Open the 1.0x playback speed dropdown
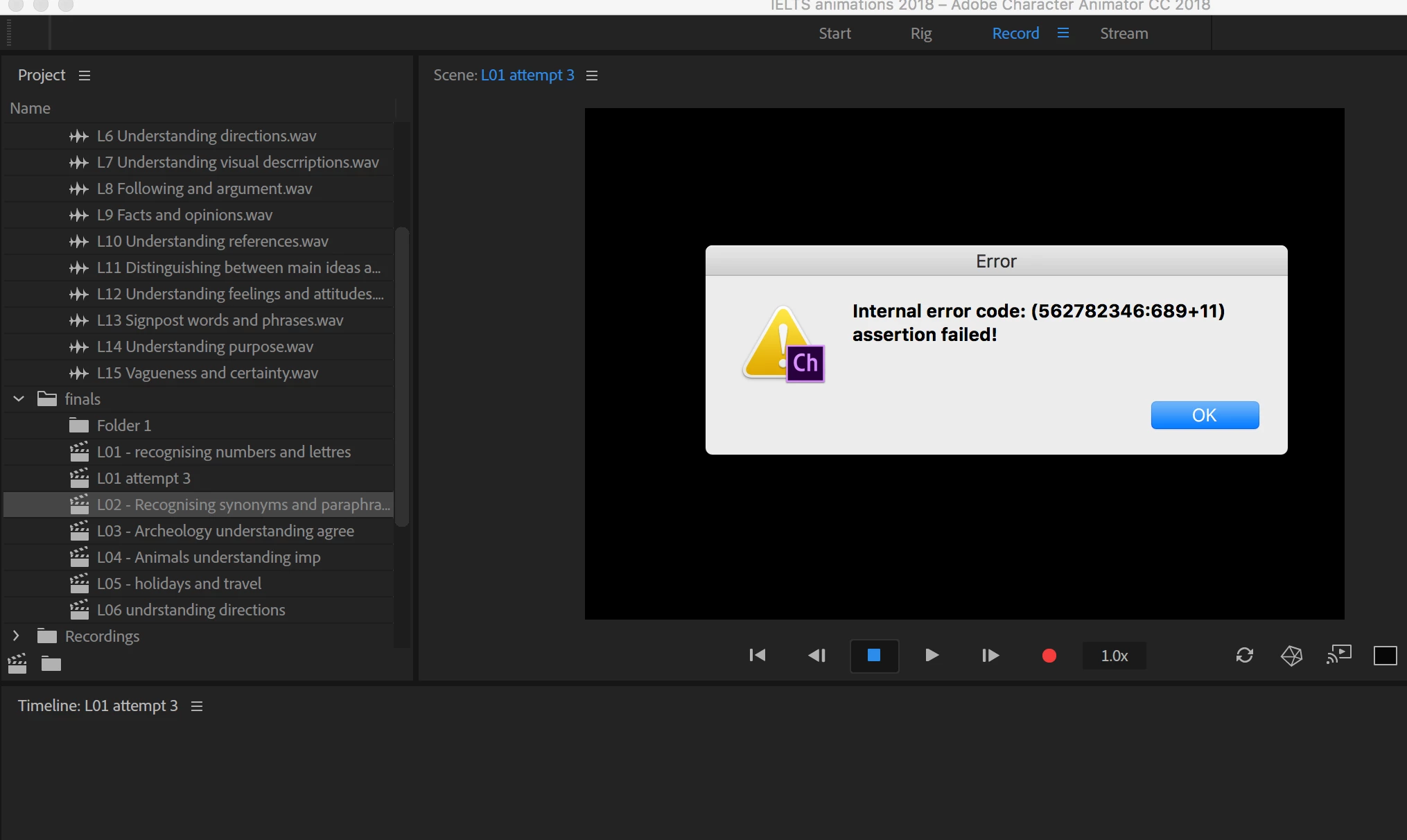This screenshot has width=1407, height=840. click(x=1115, y=656)
